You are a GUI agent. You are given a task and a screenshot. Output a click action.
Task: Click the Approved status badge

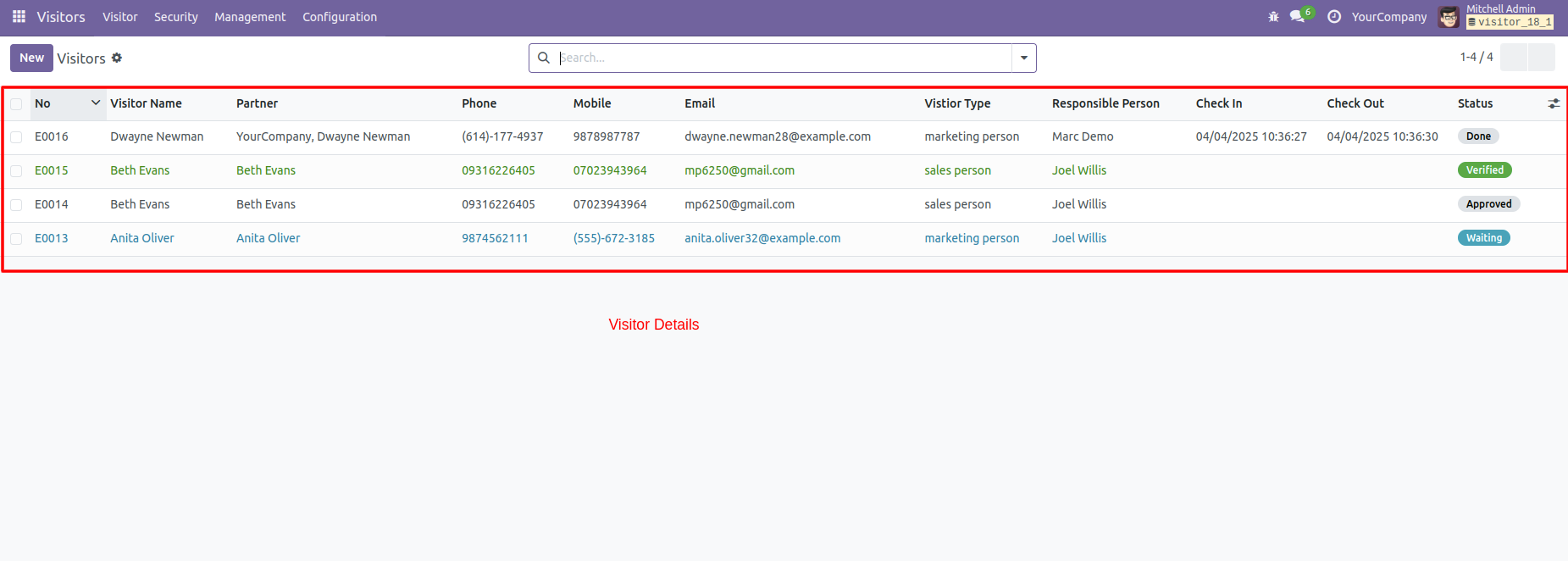pyautogui.click(x=1488, y=204)
